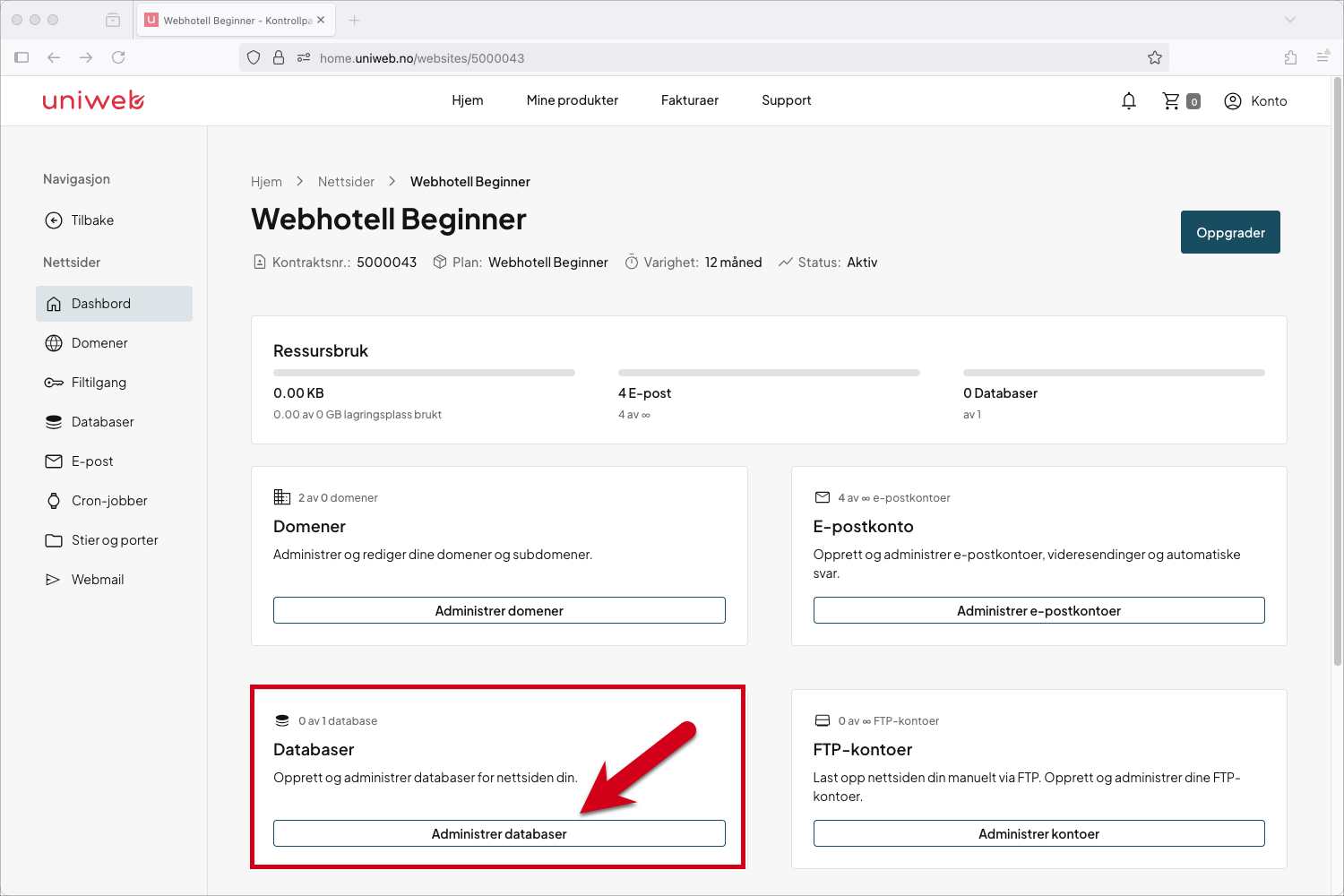Click the storage usage progress bar
1344x896 pixels.
point(424,373)
